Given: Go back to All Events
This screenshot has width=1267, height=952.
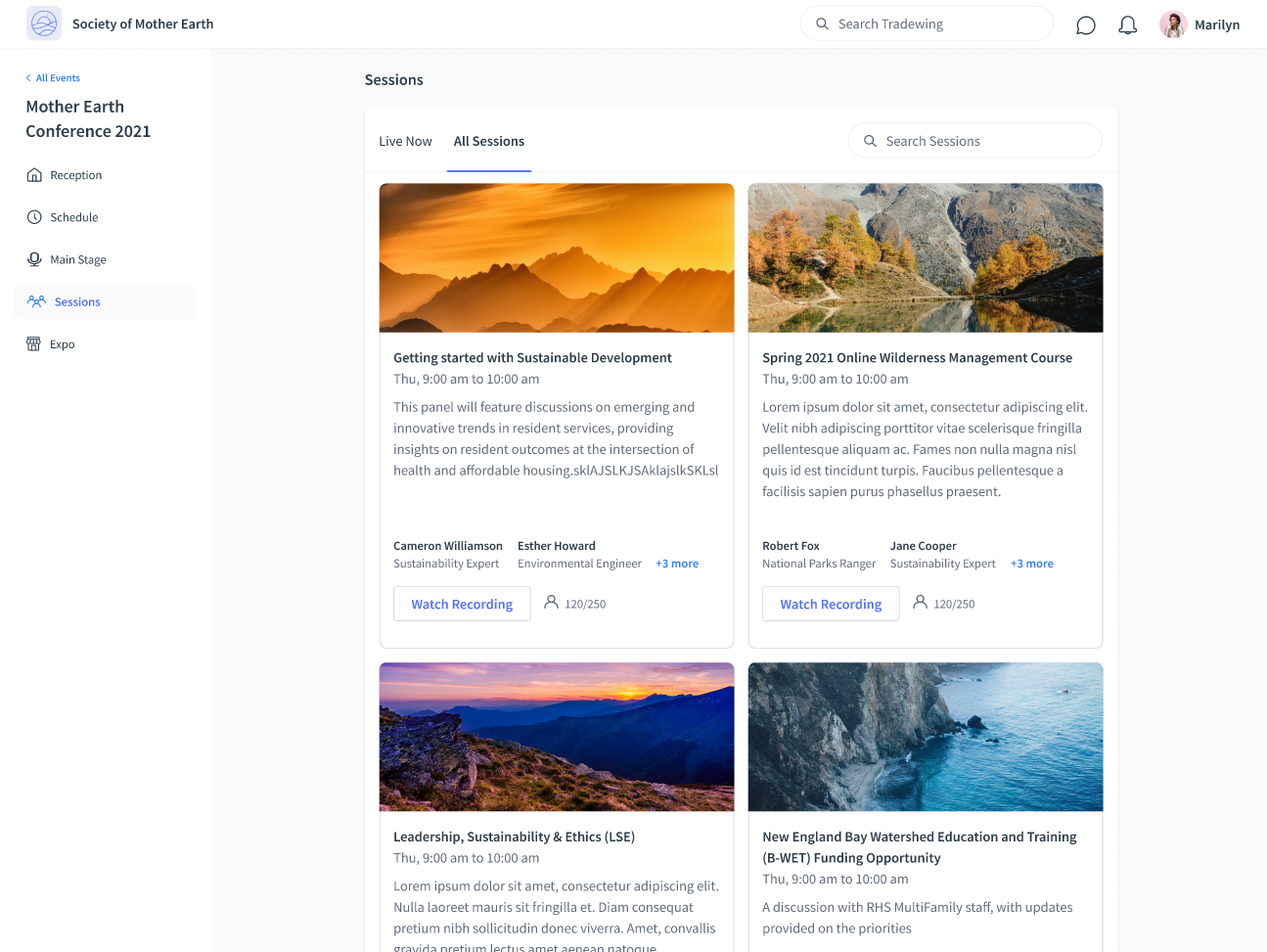Looking at the screenshot, I should [53, 78].
